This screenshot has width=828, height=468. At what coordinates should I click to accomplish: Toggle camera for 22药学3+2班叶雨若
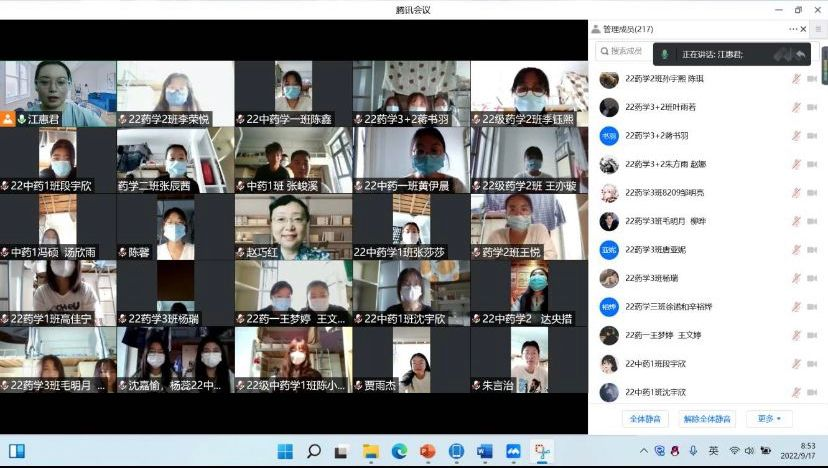[x=811, y=107]
